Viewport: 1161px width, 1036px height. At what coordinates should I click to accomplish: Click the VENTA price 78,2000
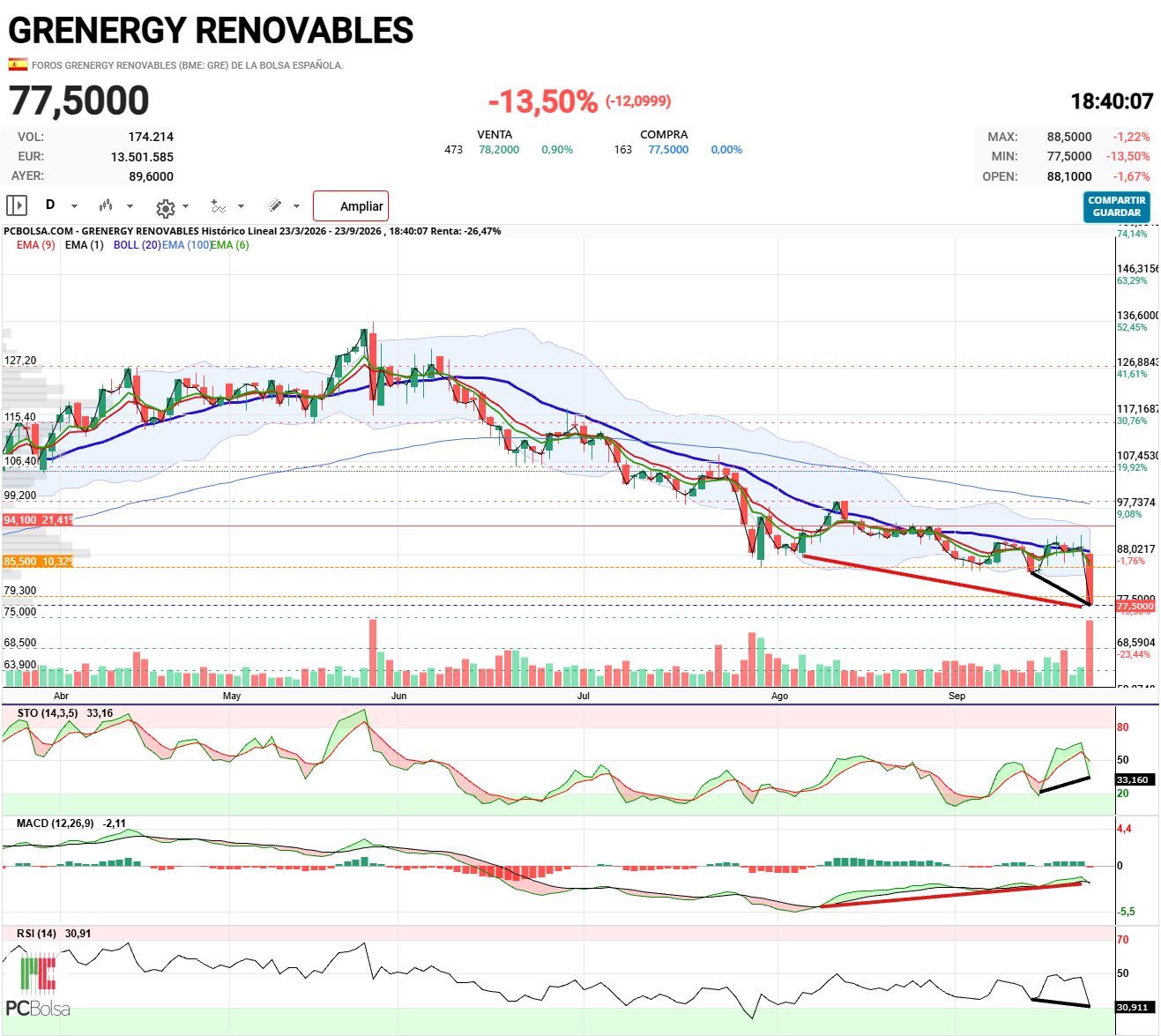tap(499, 150)
